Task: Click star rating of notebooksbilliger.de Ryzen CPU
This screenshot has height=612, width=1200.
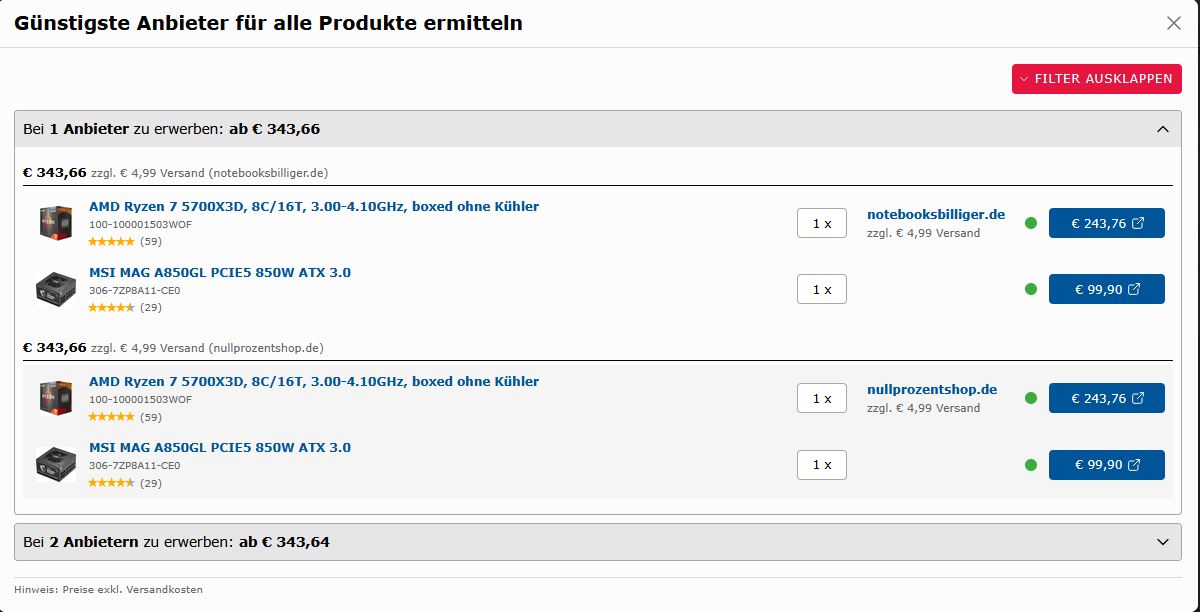Action: (x=111, y=242)
